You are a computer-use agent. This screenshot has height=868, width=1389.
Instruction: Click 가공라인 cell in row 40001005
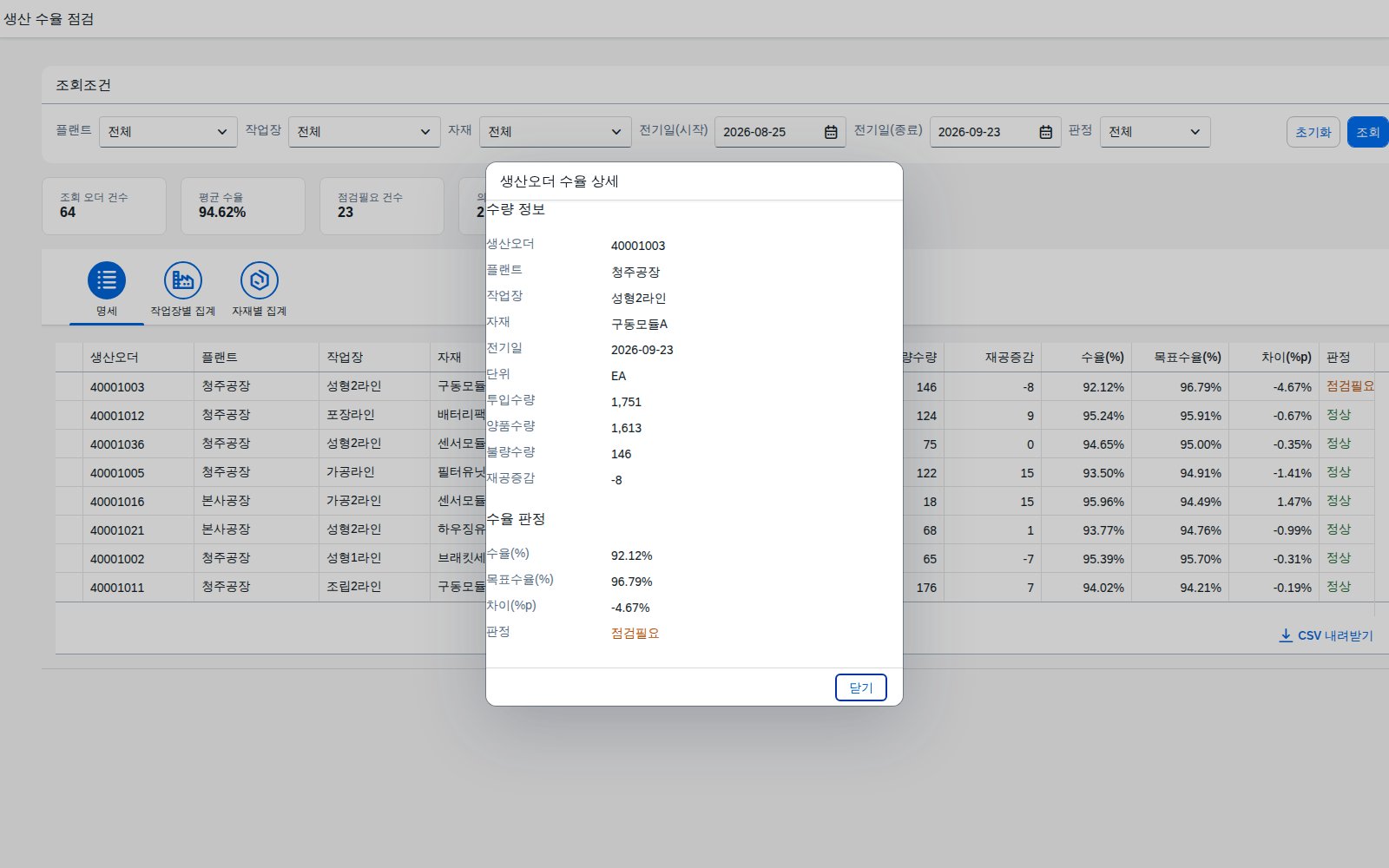(x=351, y=472)
